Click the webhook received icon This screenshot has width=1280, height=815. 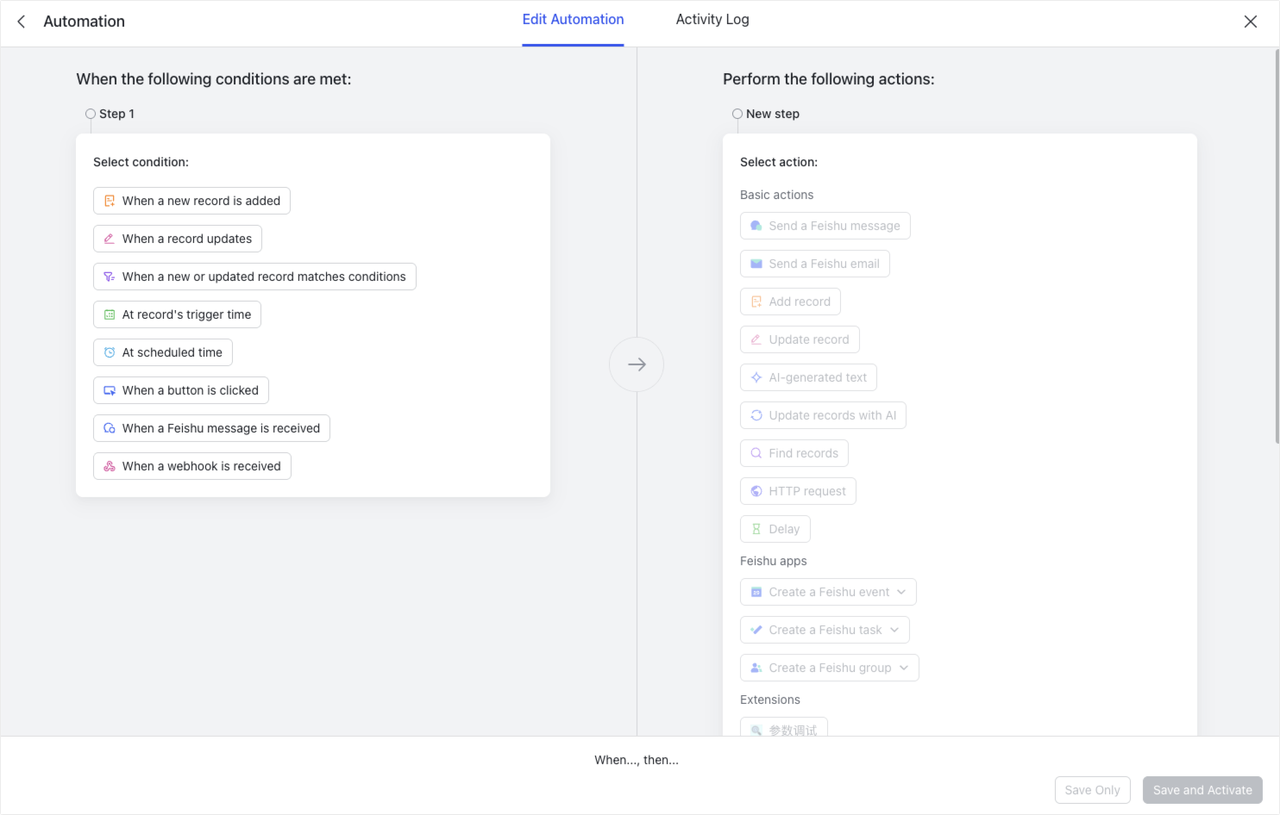click(x=110, y=467)
